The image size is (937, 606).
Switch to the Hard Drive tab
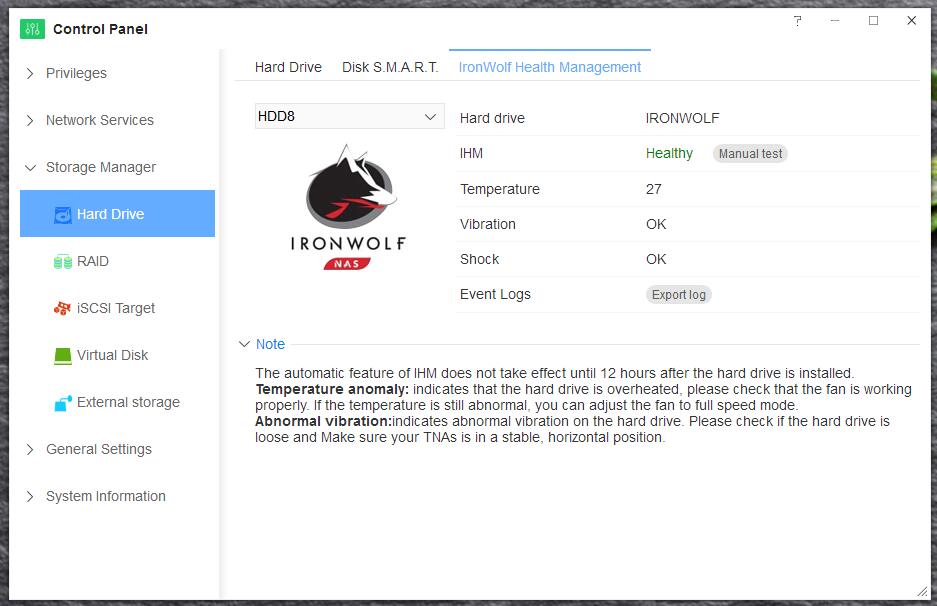click(x=288, y=67)
